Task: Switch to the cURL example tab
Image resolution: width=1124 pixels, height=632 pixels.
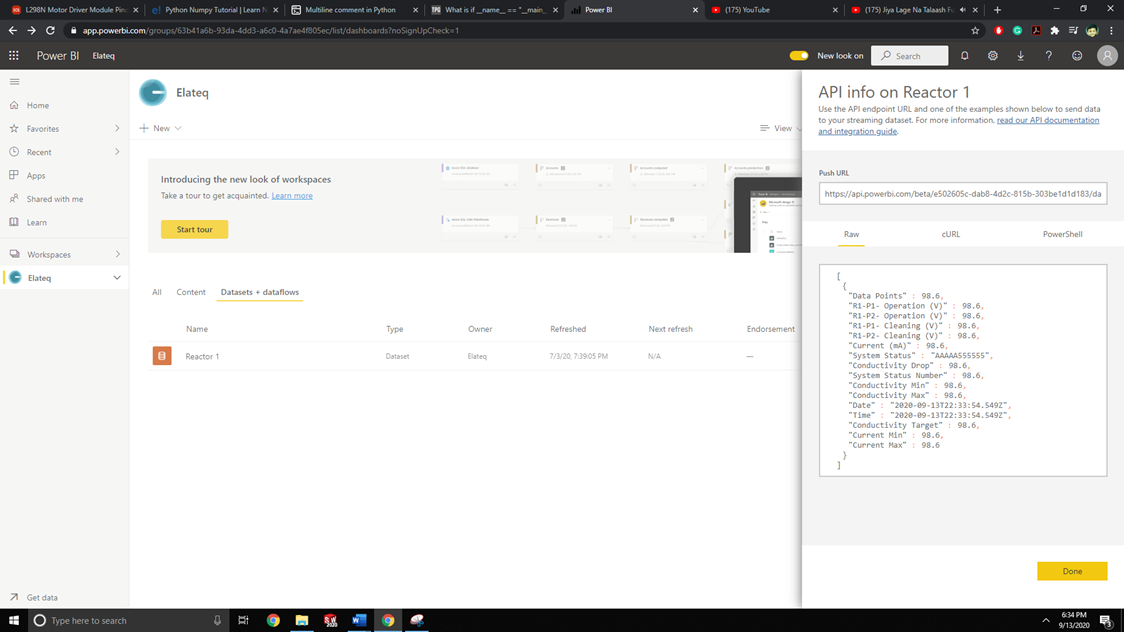Action: coord(951,234)
